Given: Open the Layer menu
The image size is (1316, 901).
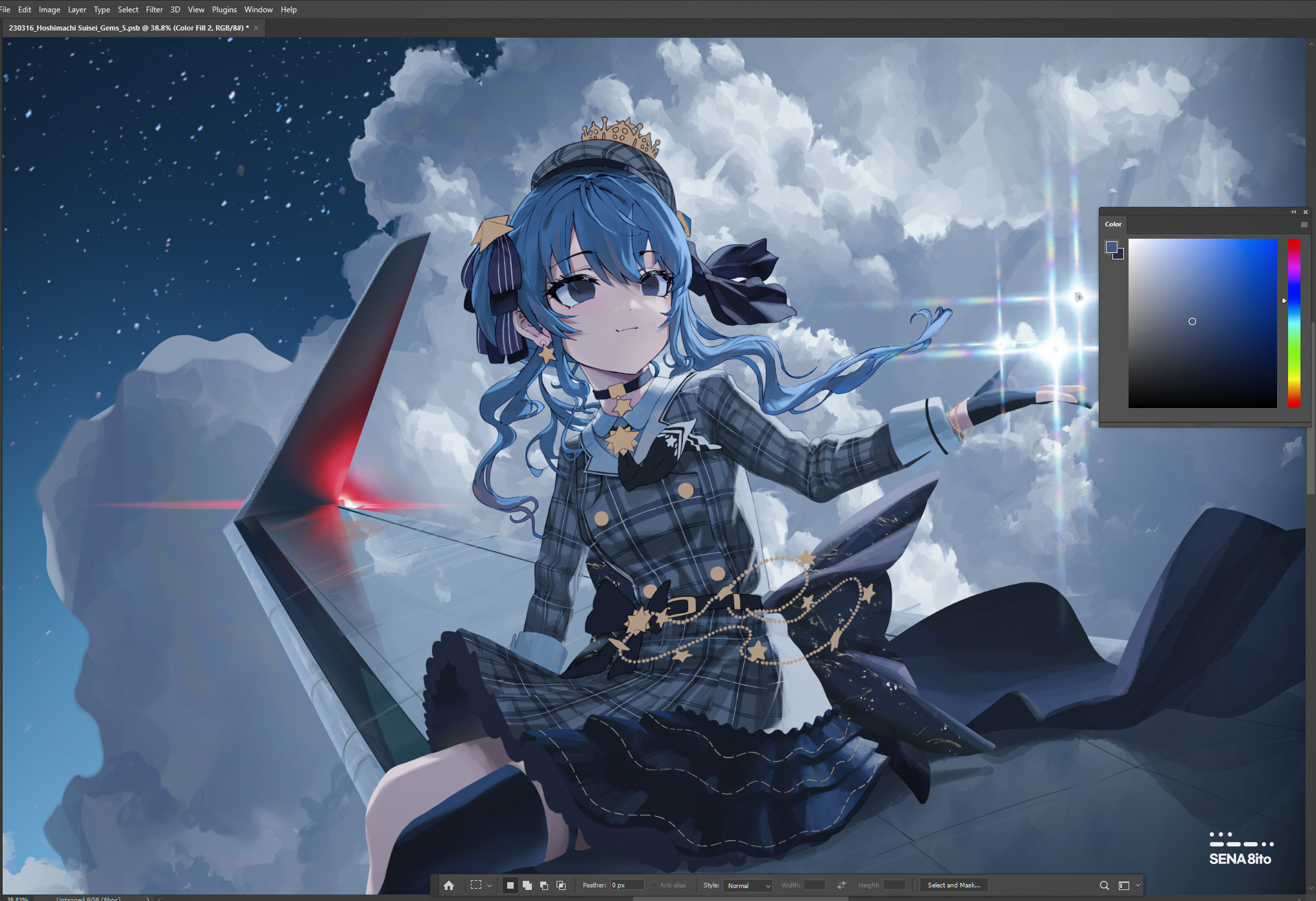Looking at the screenshot, I should [x=77, y=10].
